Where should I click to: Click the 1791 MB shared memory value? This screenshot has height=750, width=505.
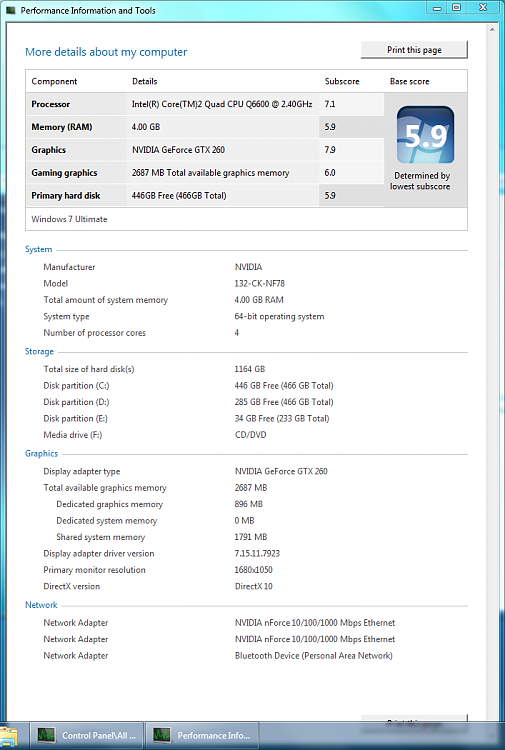coord(251,537)
